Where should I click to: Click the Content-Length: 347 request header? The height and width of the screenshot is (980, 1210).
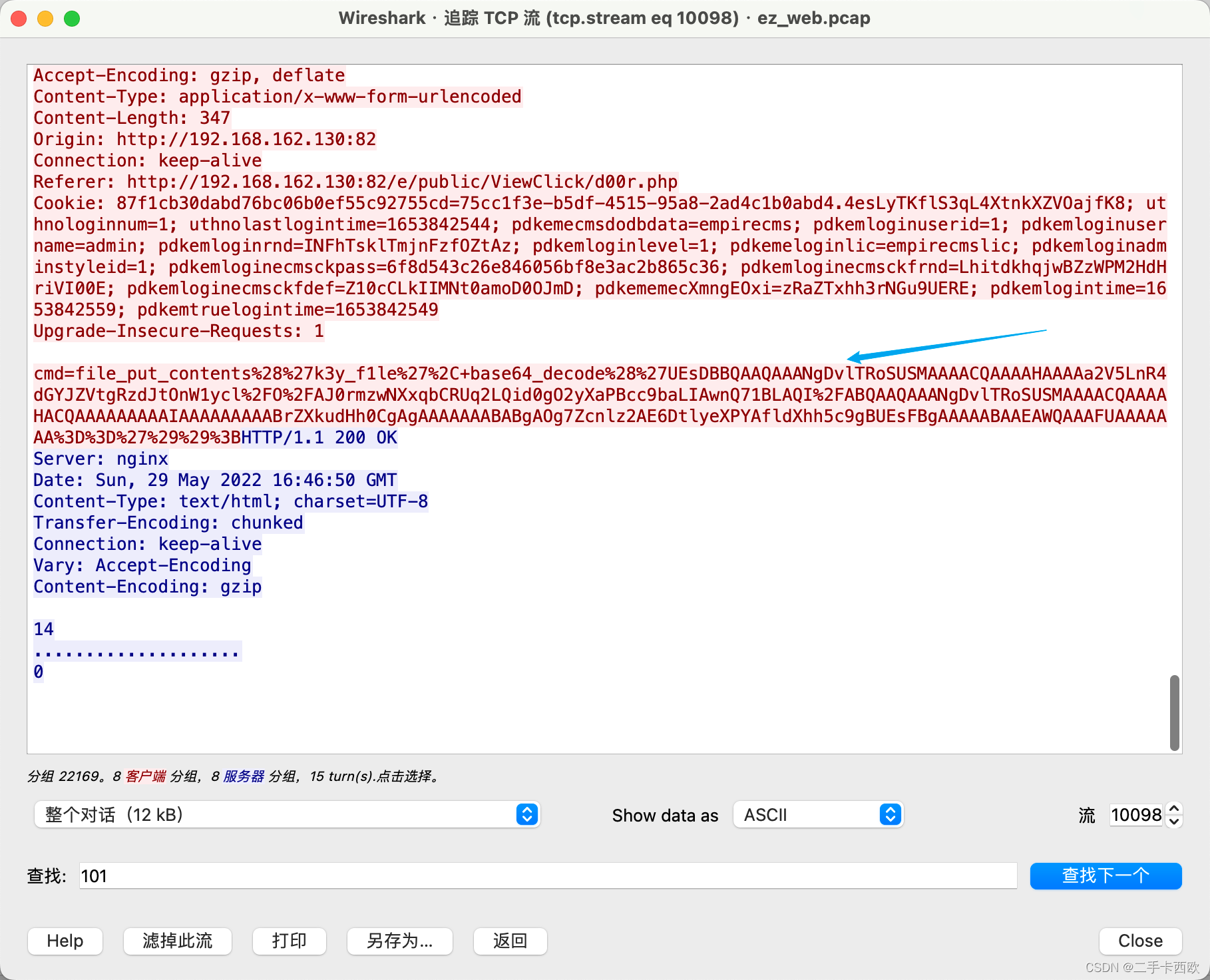132,118
